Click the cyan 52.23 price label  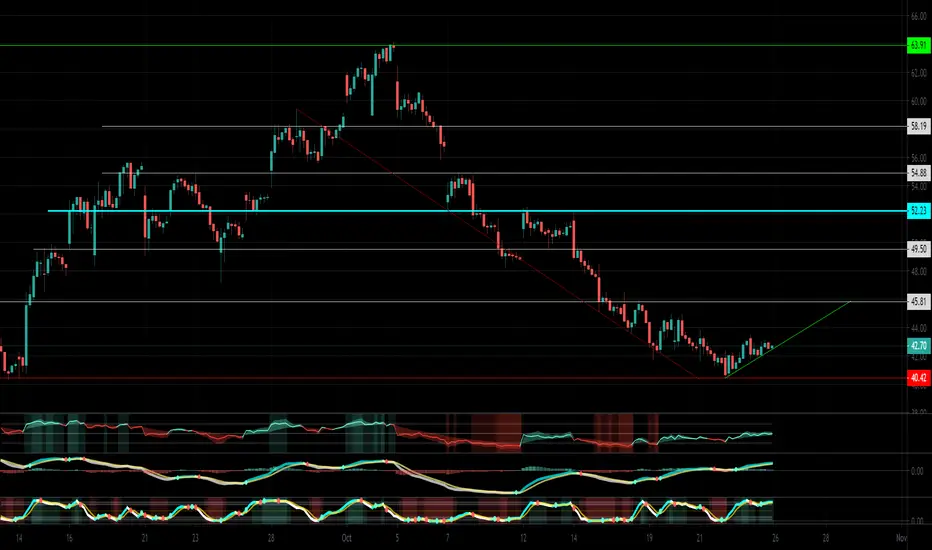918,210
